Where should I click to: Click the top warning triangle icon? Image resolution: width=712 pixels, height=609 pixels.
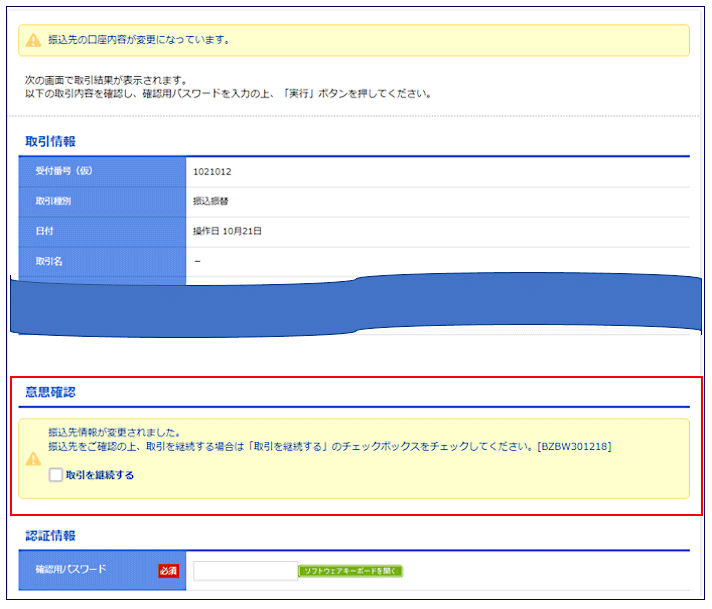tap(33, 40)
